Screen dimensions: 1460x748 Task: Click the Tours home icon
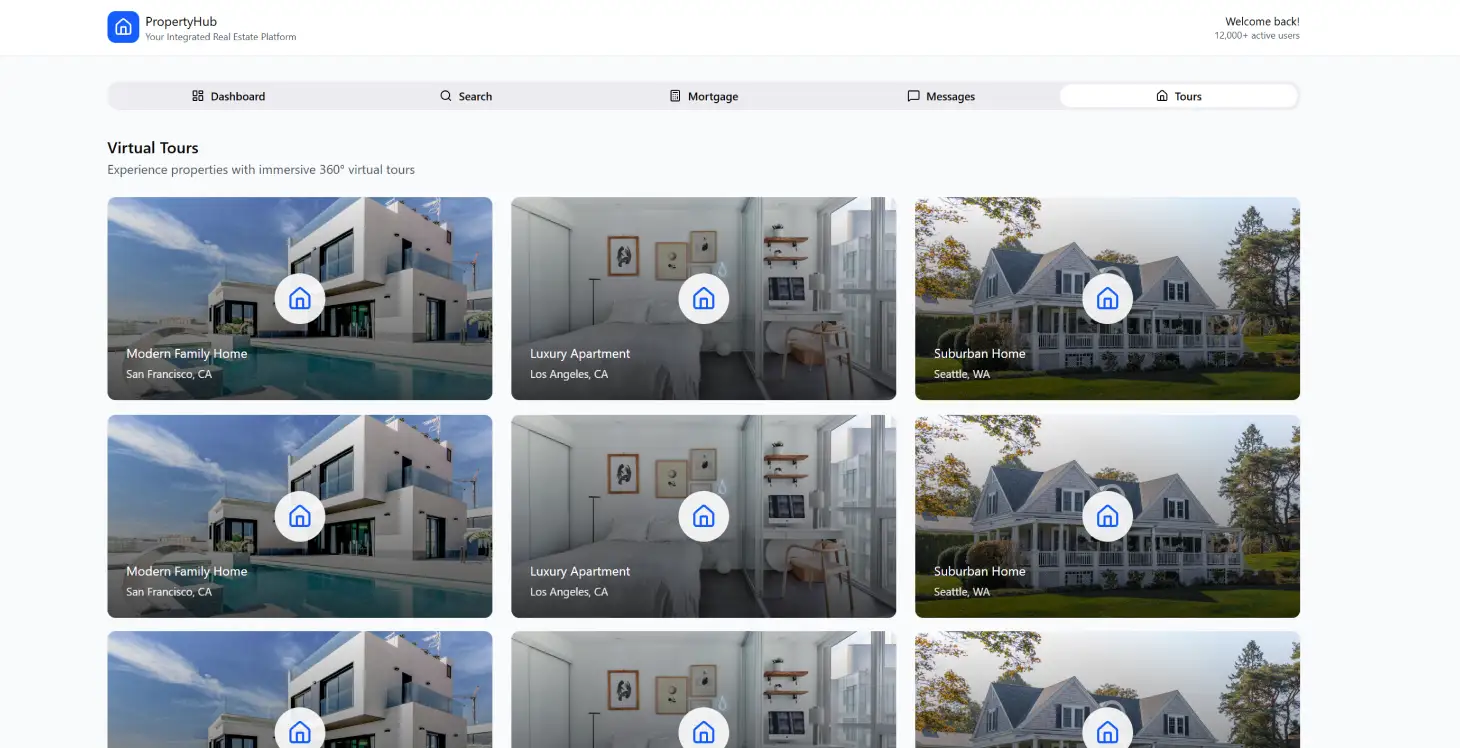coord(1161,96)
